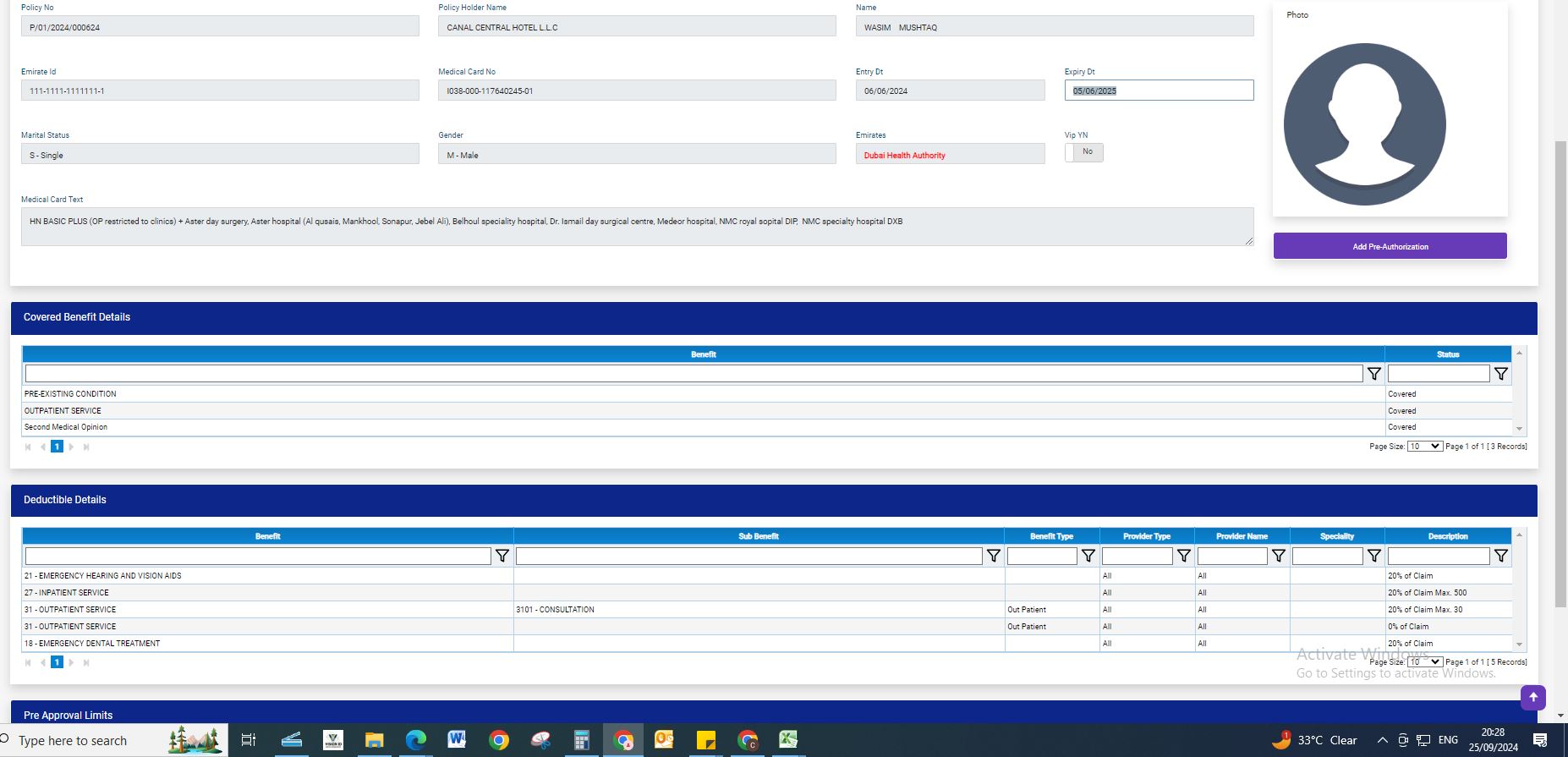The height and width of the screenshot is (757, 1568).
Task: Open the Covered Benefit page size dropdown
Action: (x=1424, y=447)
